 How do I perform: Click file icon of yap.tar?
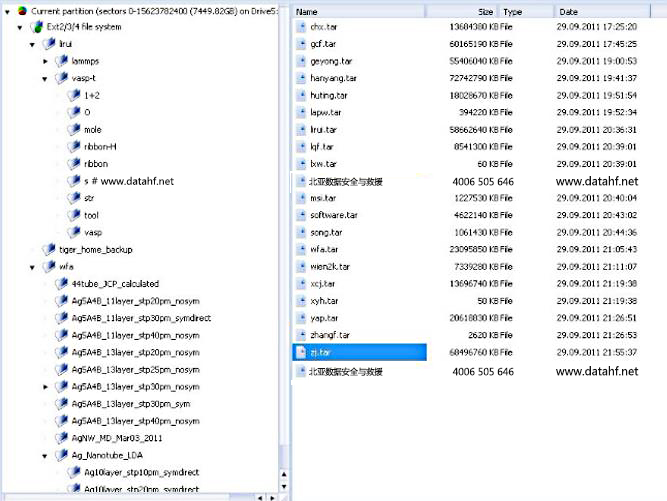coord(301,318)
